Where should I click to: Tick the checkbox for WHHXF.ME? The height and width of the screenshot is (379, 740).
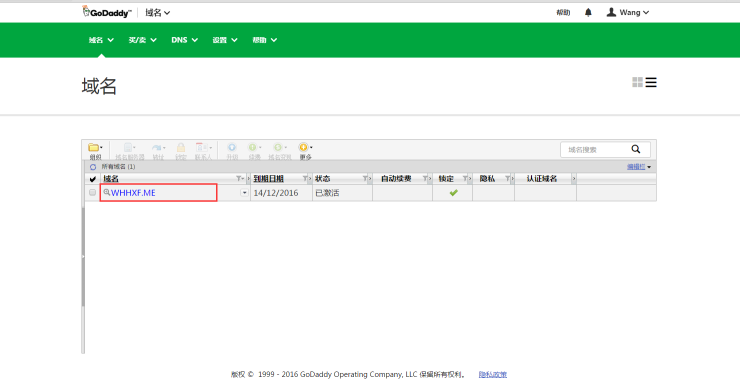coord(92,193)
